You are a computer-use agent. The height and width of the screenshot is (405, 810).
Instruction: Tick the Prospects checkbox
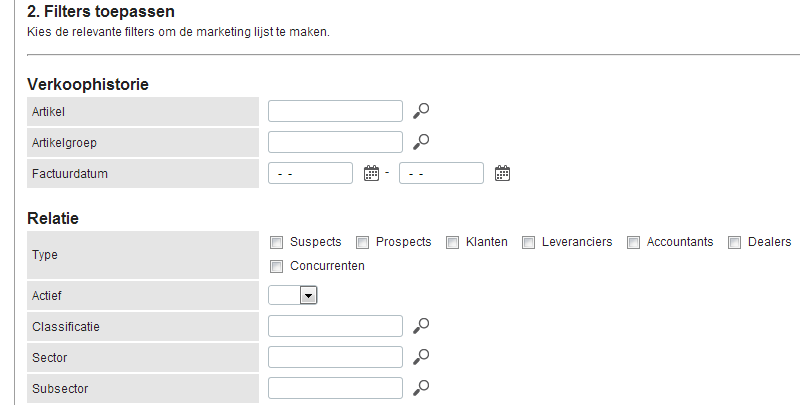click(x=363, y=242)
